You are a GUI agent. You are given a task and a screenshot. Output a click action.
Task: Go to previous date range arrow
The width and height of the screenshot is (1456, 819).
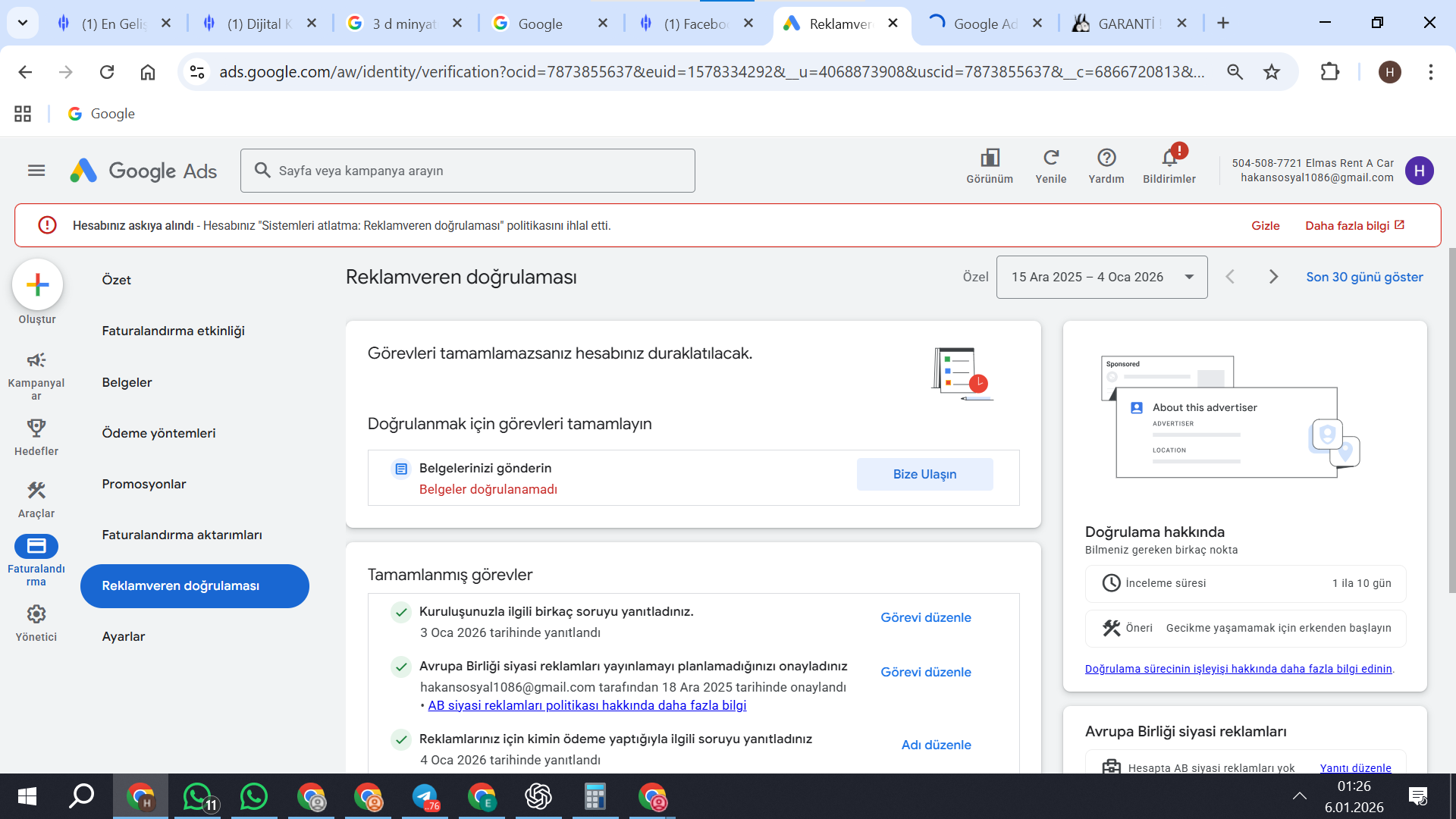[x=1230, y=278]
